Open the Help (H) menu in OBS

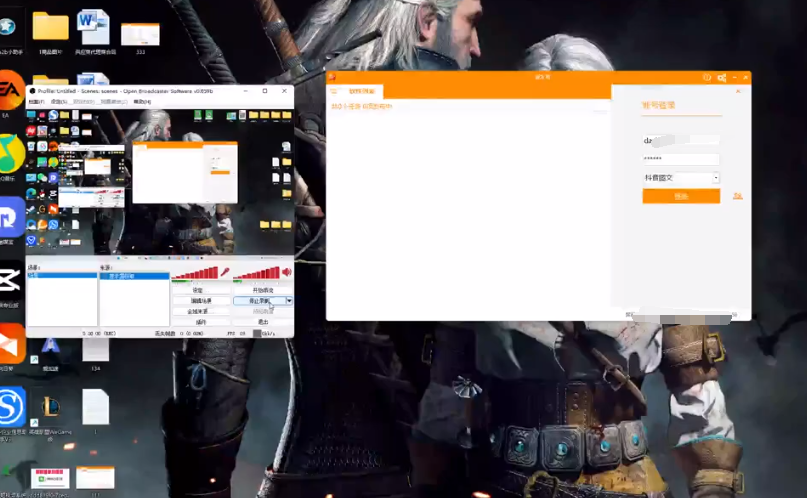143,102
